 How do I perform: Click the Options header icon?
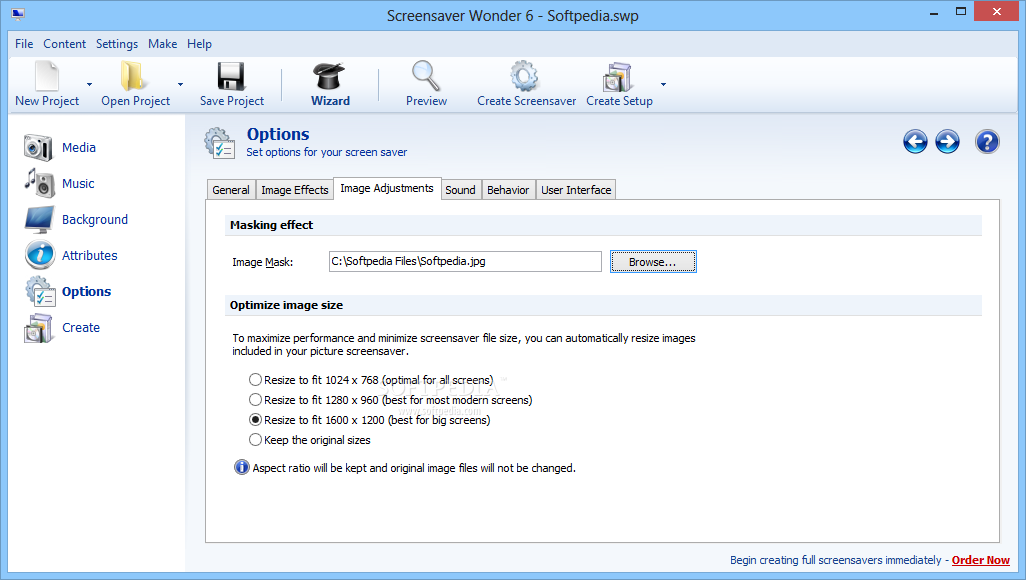[219, 143]
